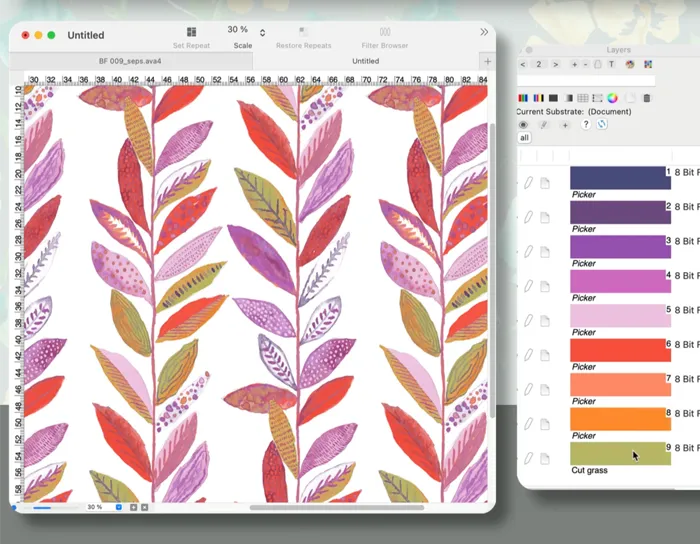Click the 'all' button in Layers
The height and width of the screenshot is (544, 700).
tap(524, 138)
